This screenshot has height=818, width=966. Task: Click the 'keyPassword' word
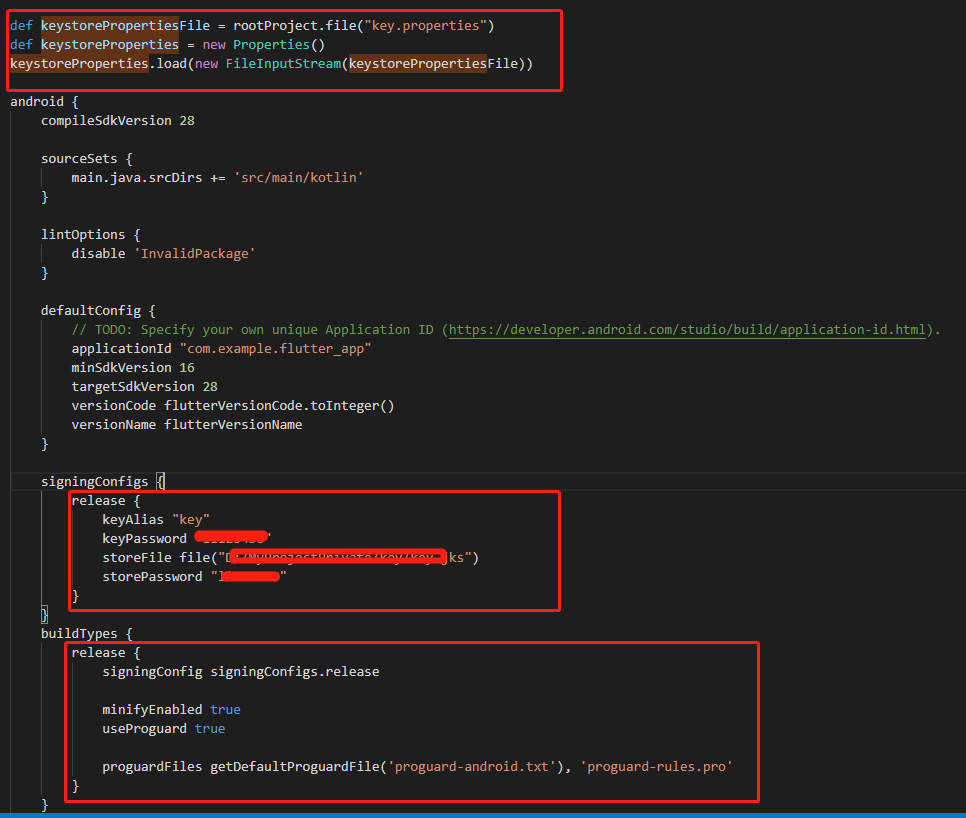(145, 538)
